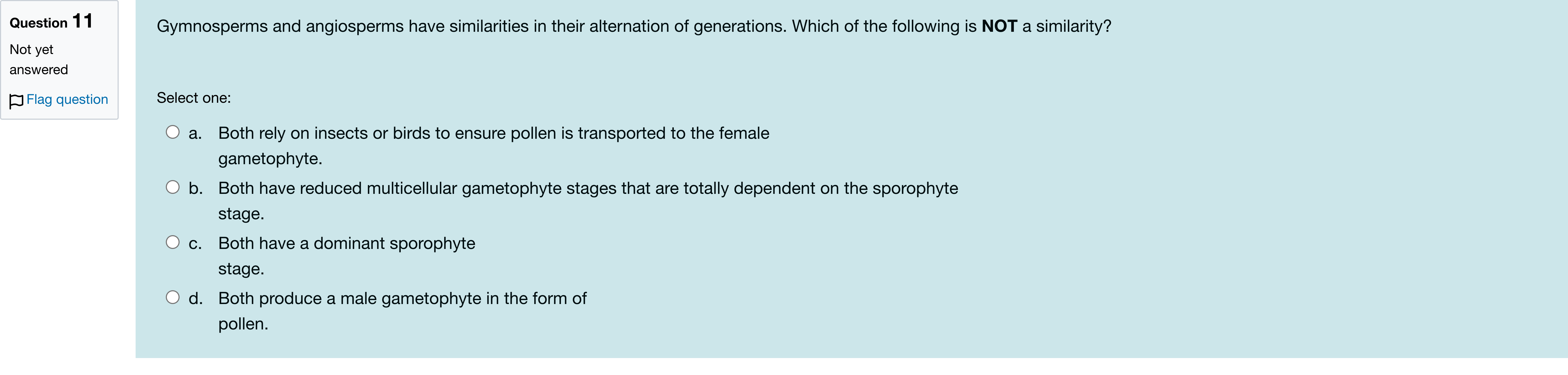This screenshot has width=1568, height=375.
Task: Pick radio button for answer c
Action: tap(173, 242)
